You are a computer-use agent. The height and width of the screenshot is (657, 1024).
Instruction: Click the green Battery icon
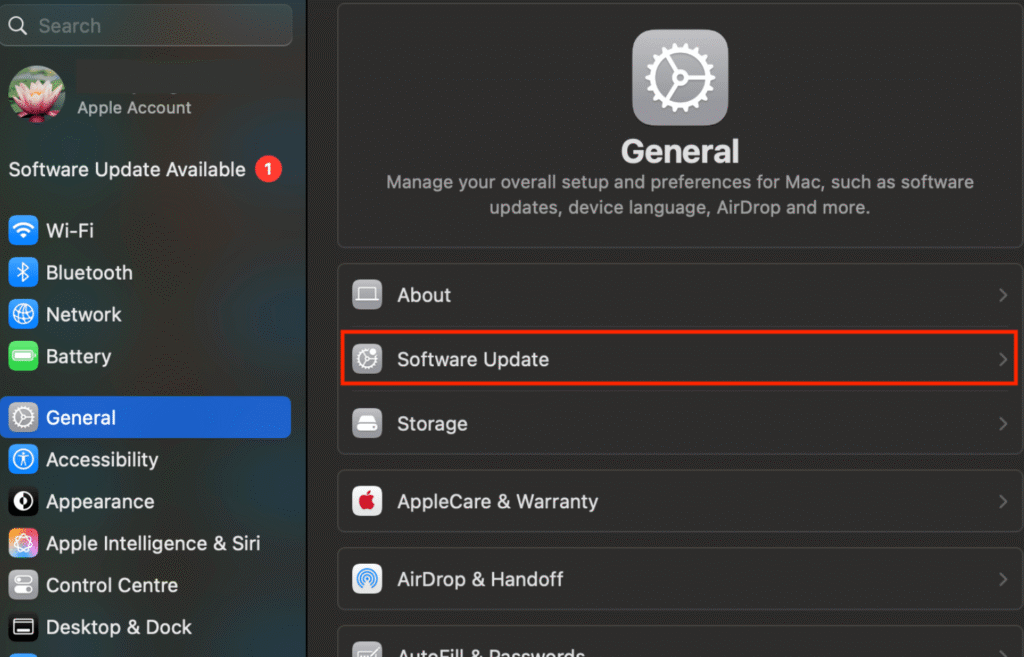tap(23, 356)
